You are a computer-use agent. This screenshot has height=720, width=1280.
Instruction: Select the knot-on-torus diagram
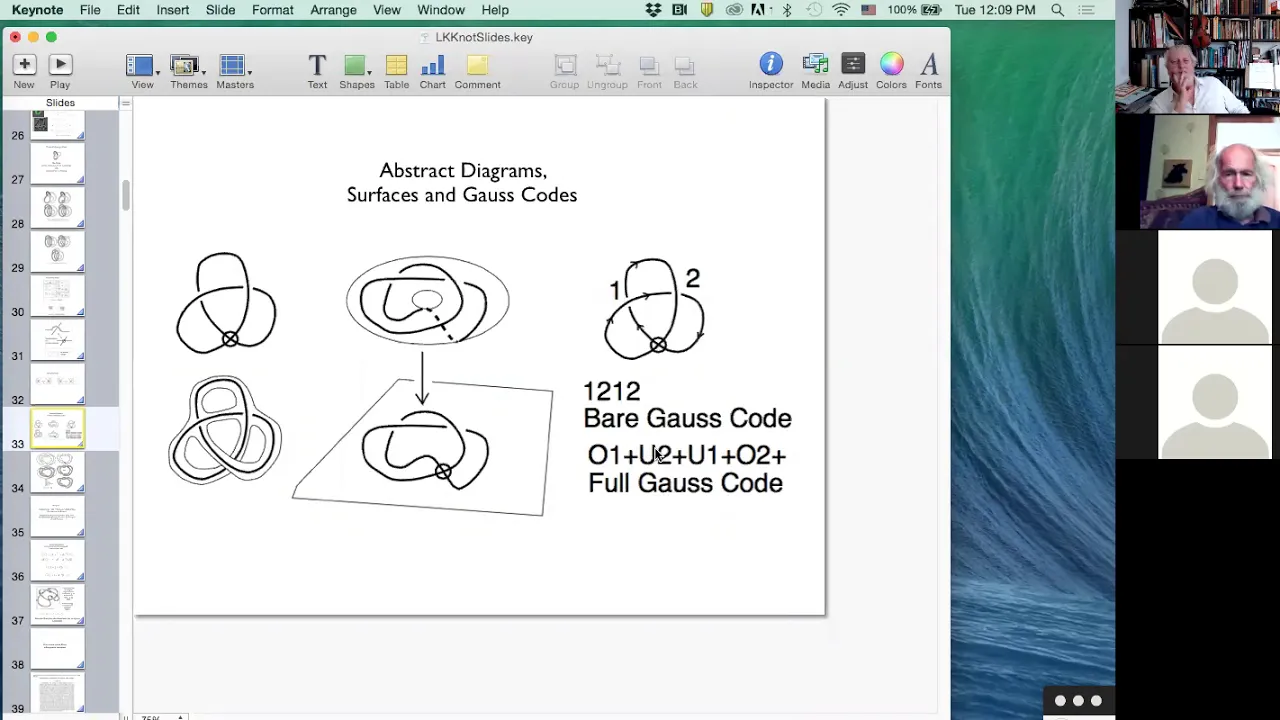427,300
